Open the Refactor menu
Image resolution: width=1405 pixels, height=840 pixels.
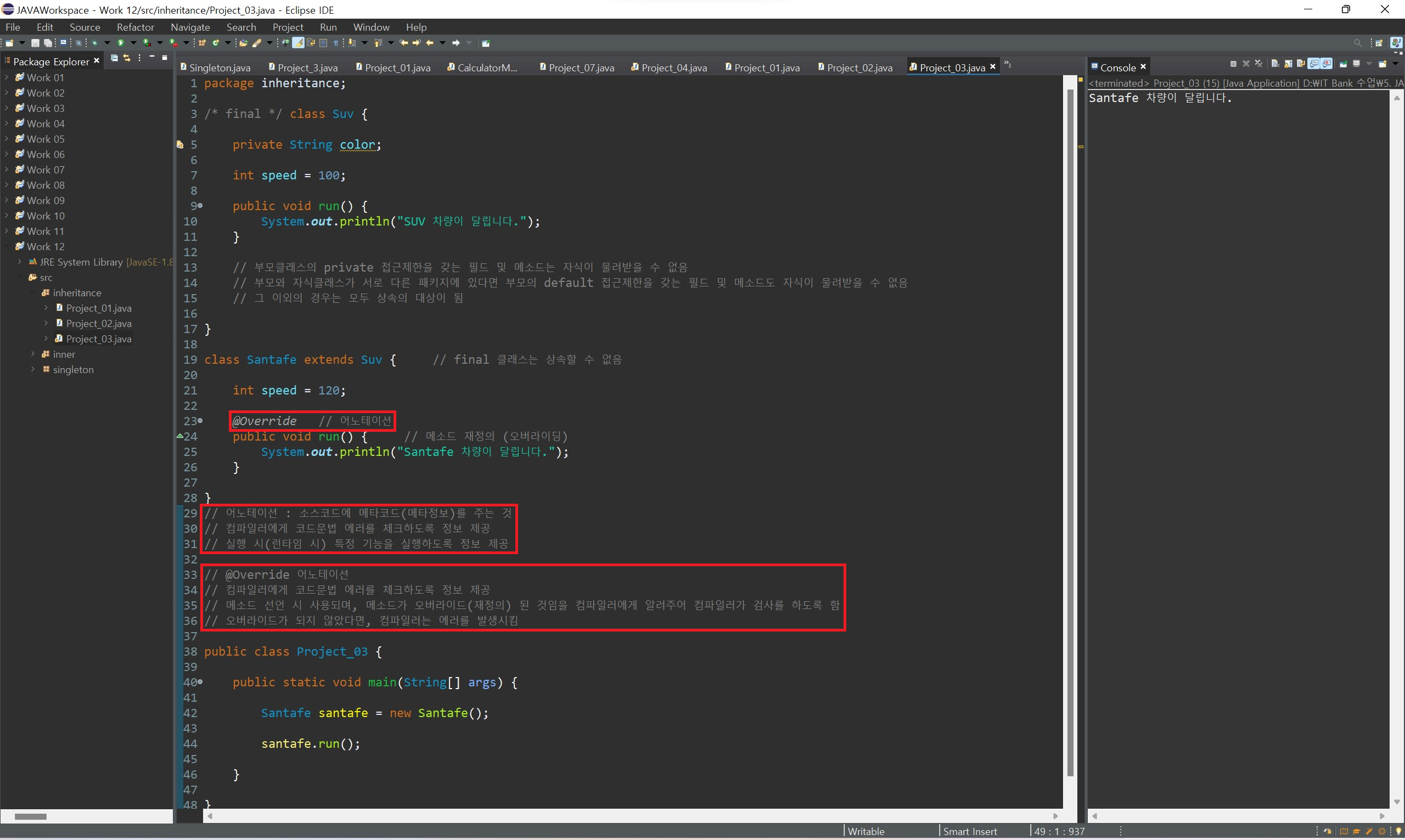point(134,27)
